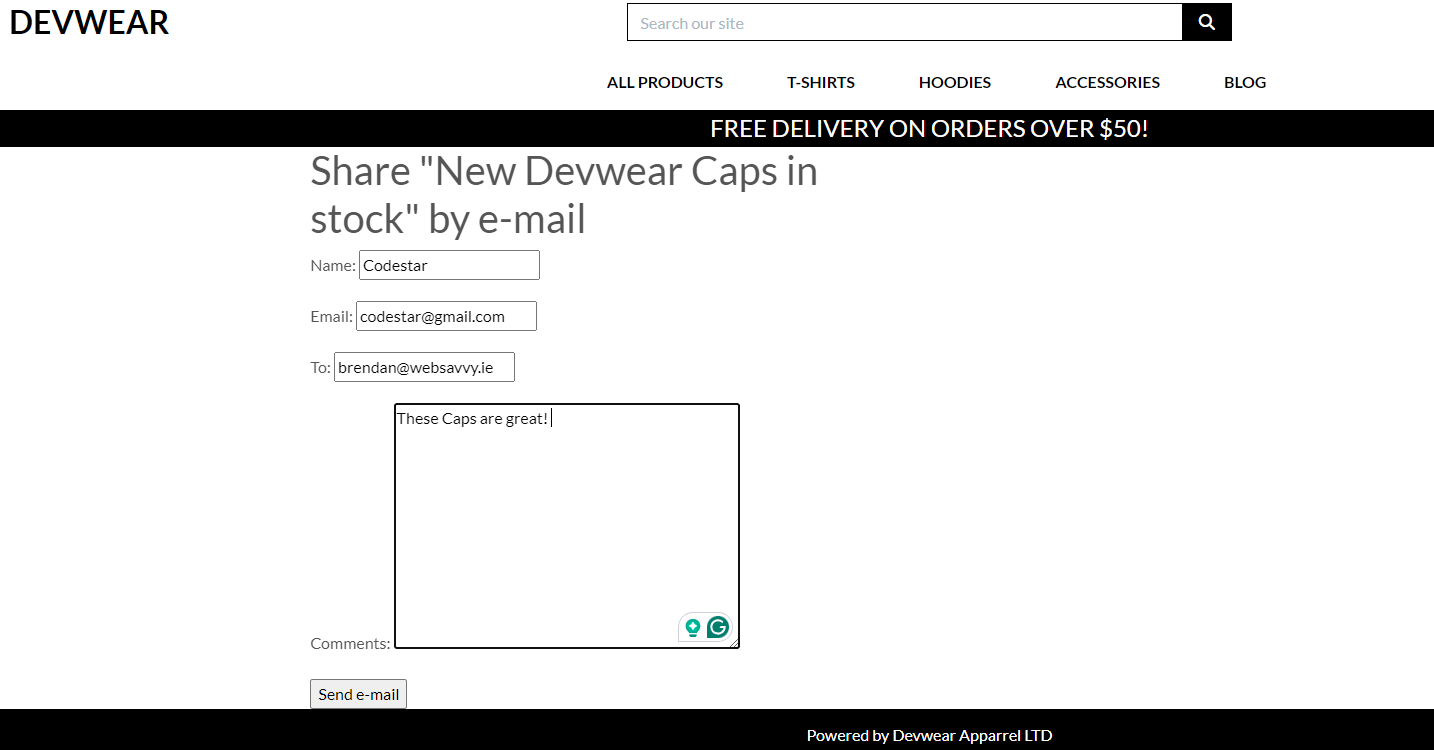Click the Email field with codestar@gmail.com
The width and height of the screenshot is (1434, 750).
click(x=446, y=316)
